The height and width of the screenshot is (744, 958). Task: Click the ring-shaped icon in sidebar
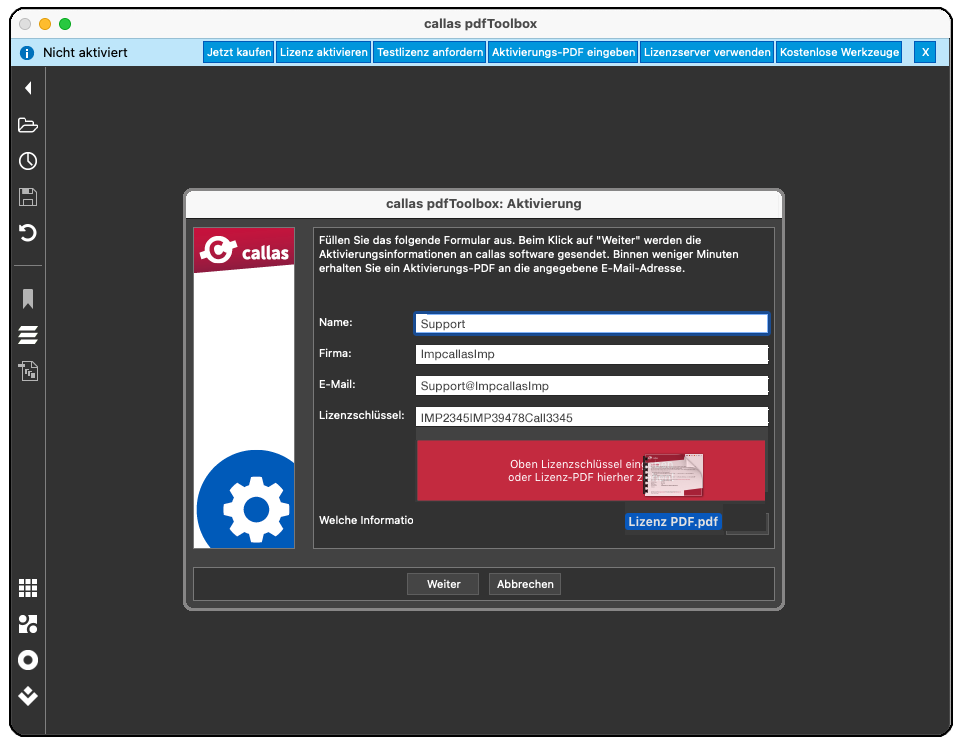pyautogui.click(x=28, y=660)
